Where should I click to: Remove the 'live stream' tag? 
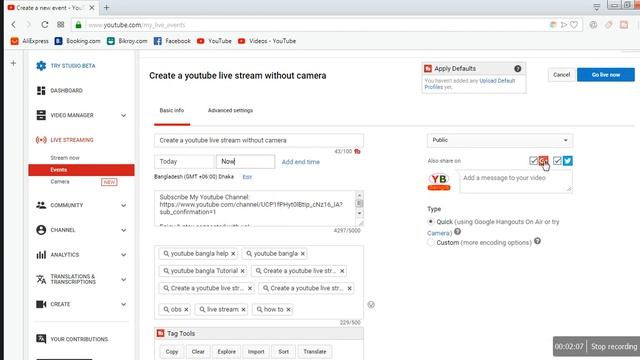pyautogui.click(x=243, y=310)
